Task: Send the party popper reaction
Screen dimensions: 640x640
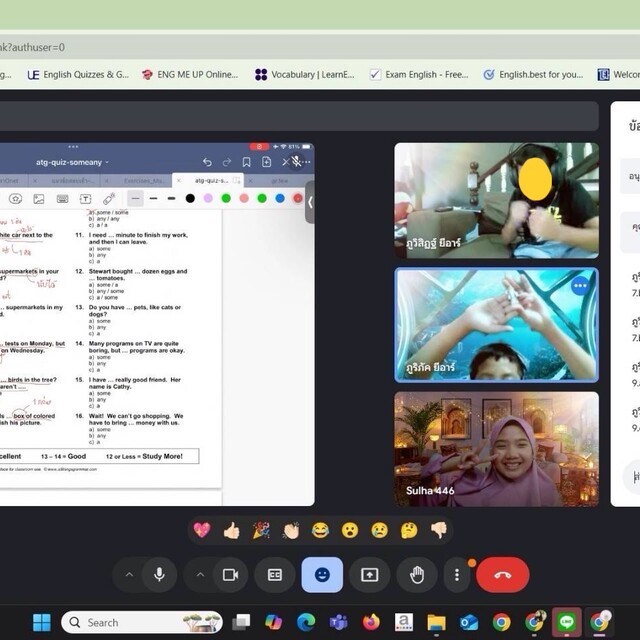Action: click(261, 530)
